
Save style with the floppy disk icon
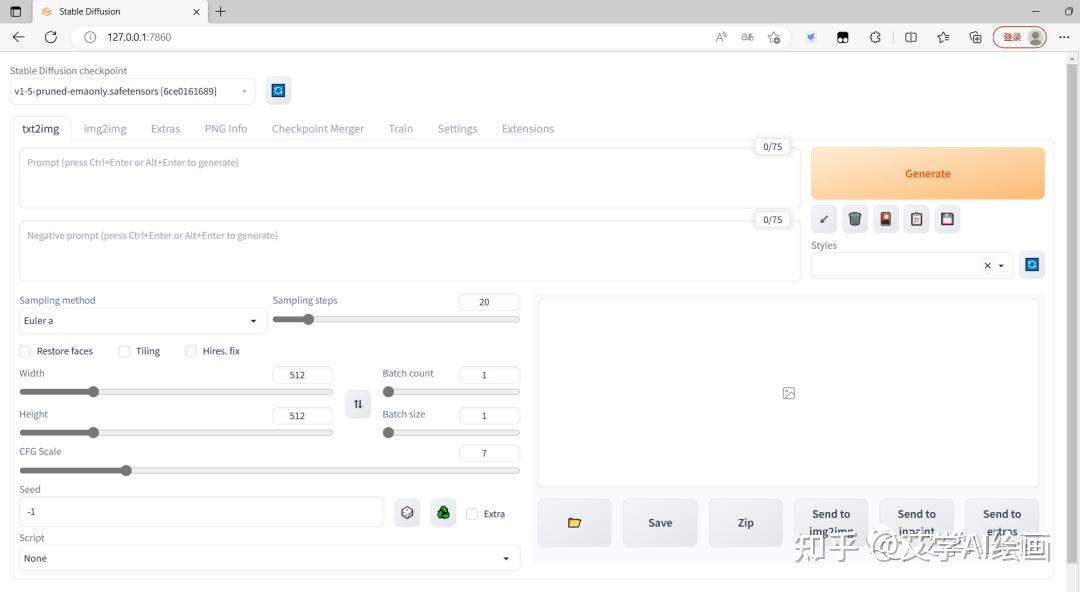(x=948, y=219)
